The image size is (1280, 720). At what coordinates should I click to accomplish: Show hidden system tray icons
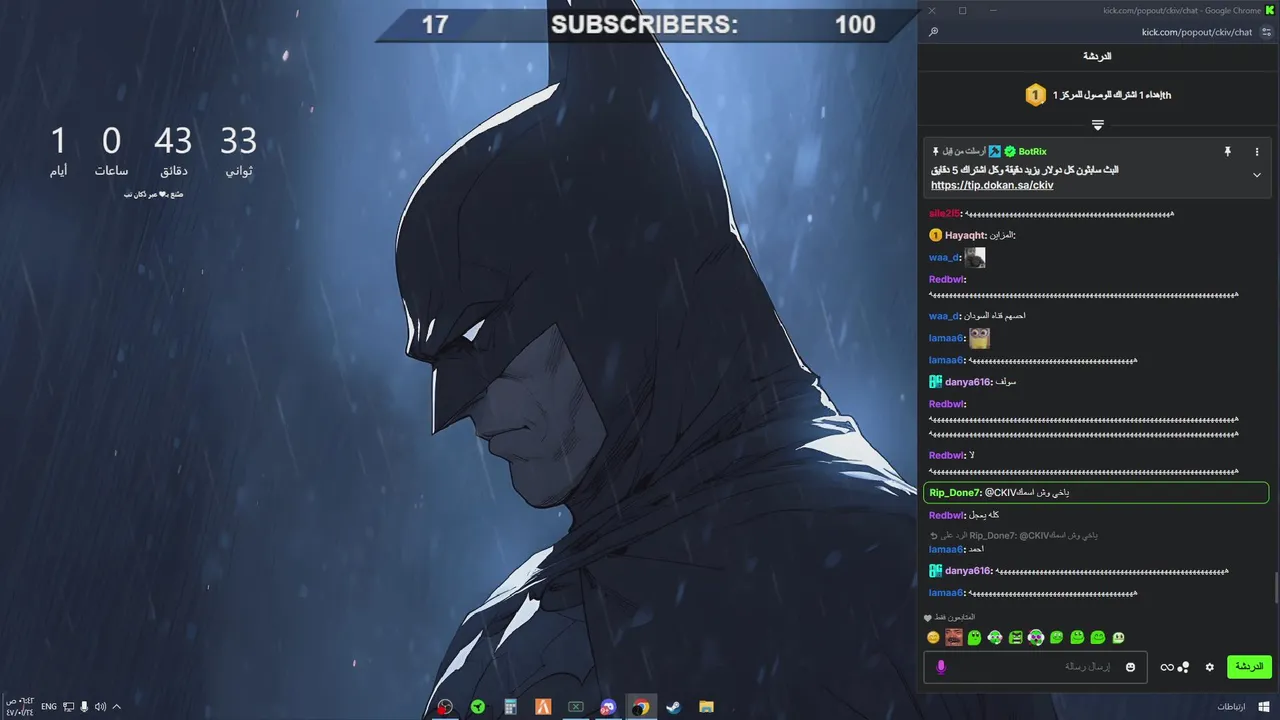point(116,707)
